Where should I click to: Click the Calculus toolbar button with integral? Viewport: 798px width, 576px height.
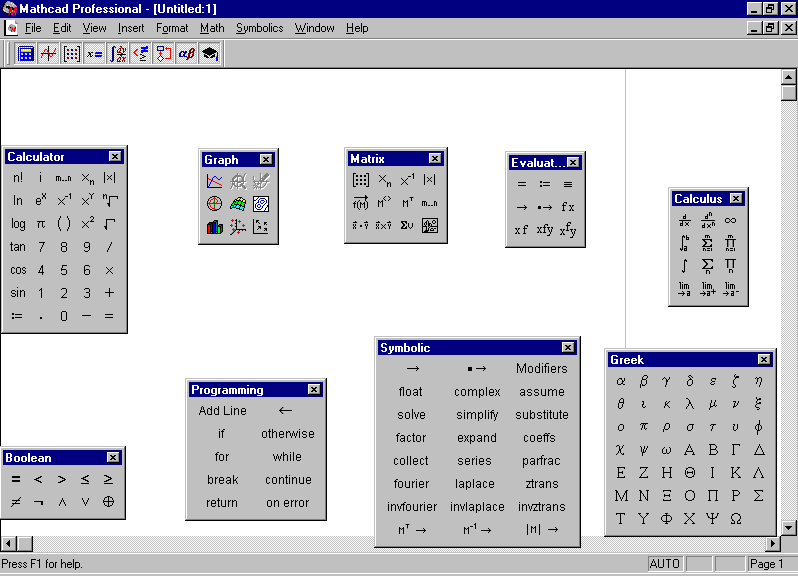pos(118,53)
